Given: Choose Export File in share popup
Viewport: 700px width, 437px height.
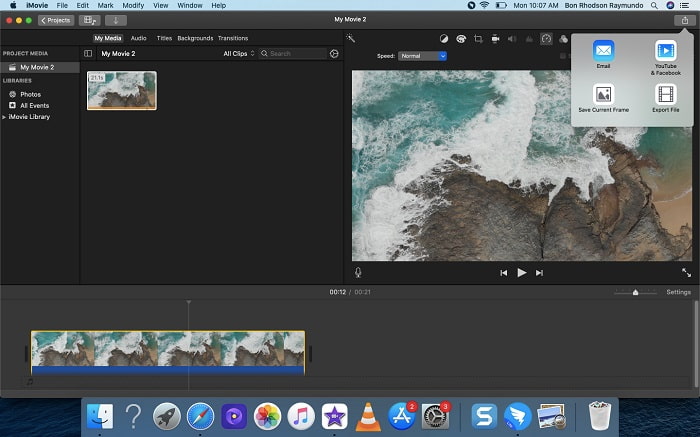Looking at the screenshot, I should tap(666, 98).
